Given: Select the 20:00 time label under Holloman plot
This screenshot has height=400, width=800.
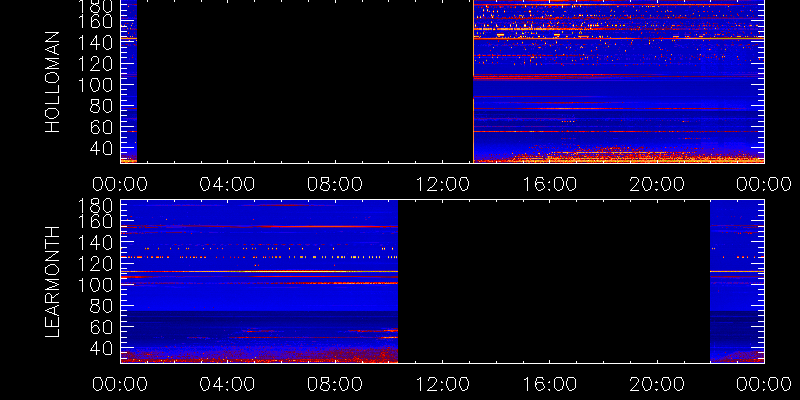Looking at the screenshot, I should point(657,184).
